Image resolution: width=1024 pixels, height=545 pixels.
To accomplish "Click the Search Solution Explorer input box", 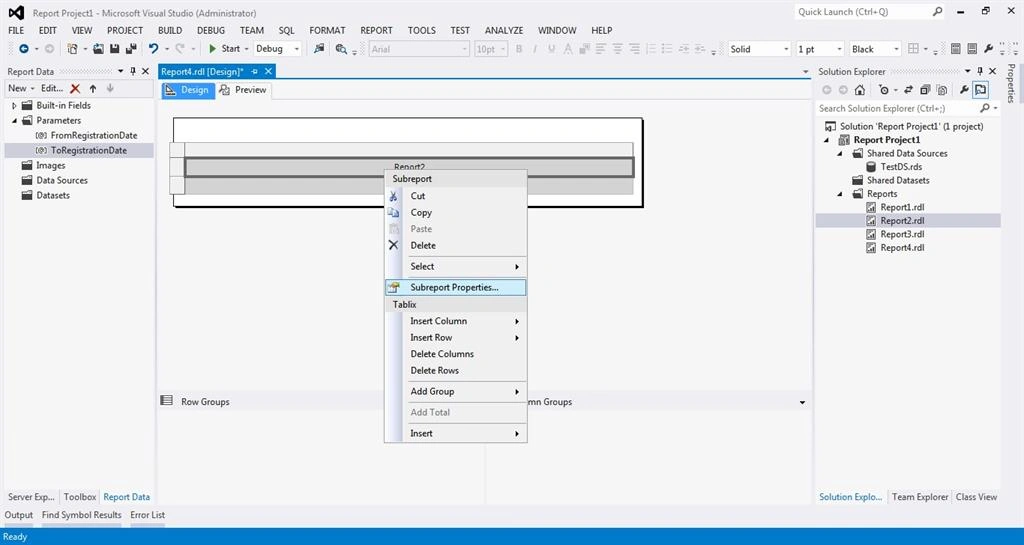I will click(x=898, y=108).
